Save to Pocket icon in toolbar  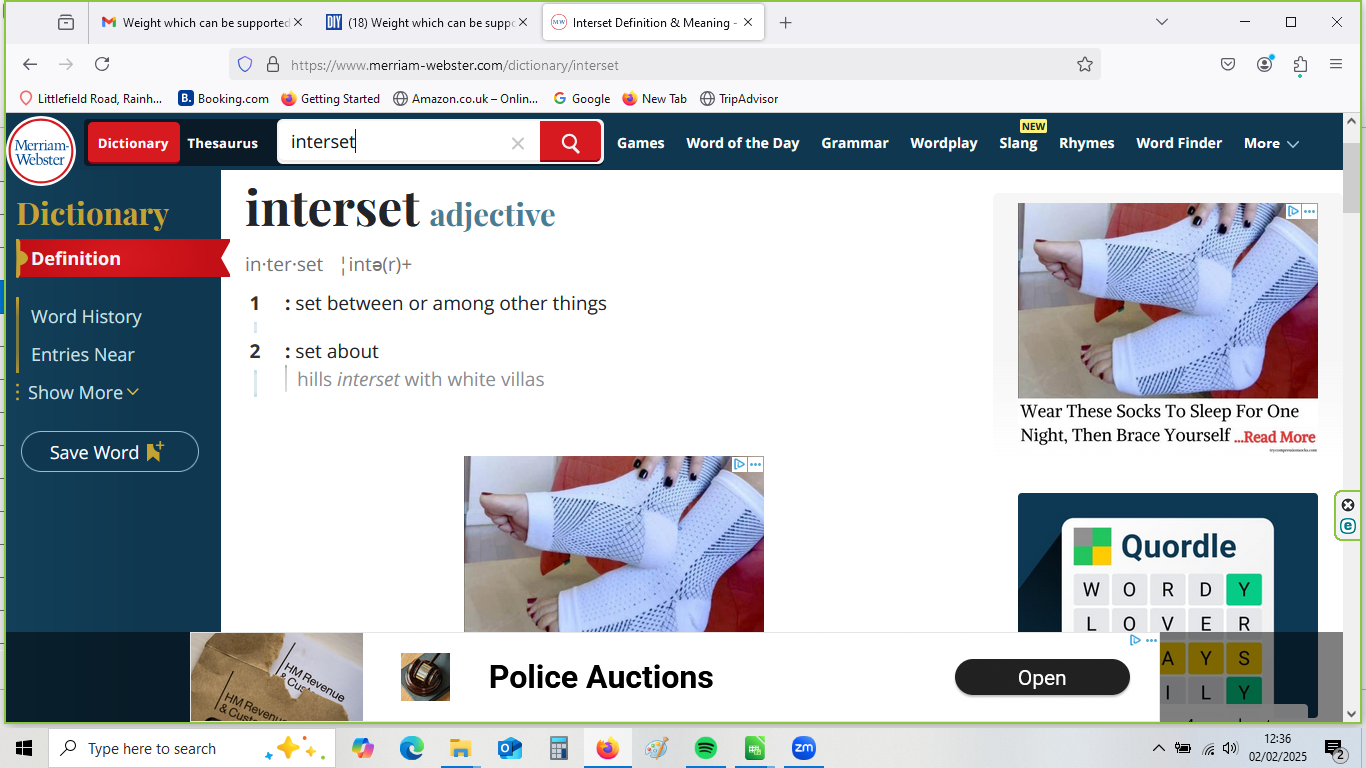(1228, 64)
